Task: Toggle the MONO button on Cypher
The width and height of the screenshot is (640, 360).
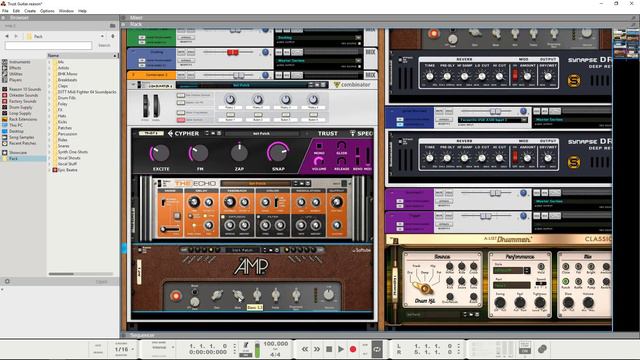Action: (x=319, y=147)
